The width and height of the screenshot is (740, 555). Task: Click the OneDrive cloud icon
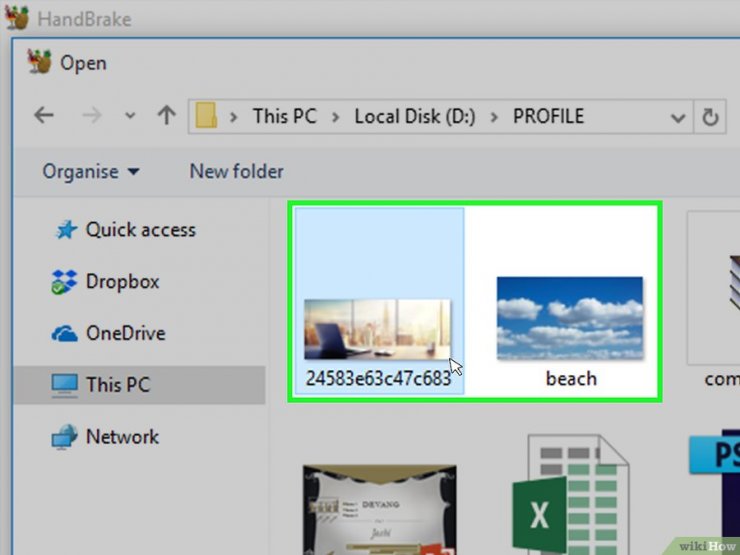(x=64, y=334)
